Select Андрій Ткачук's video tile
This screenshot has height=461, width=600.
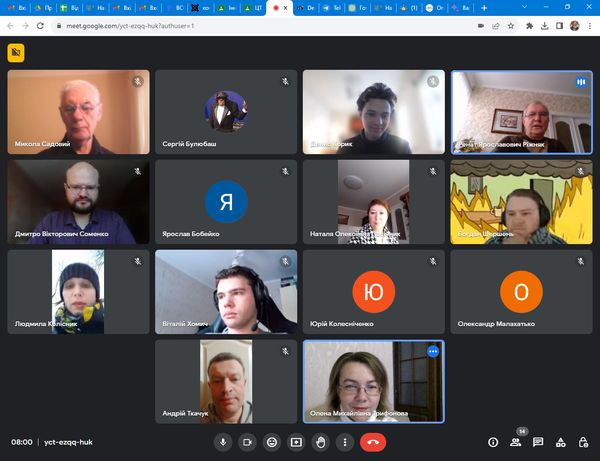click(226, 381)
